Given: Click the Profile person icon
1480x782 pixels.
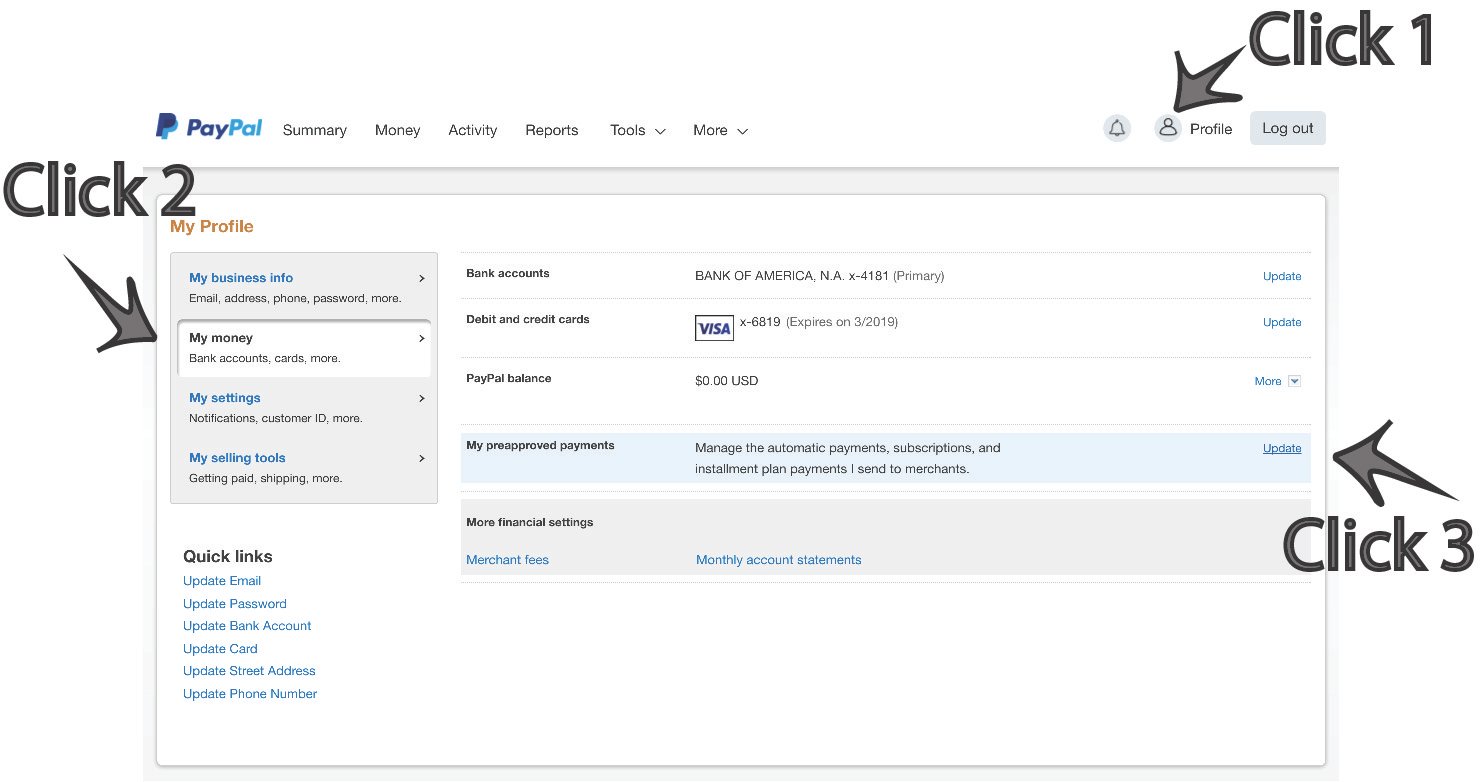Looking at the screenshot, I should click(x=1167, y=128).
